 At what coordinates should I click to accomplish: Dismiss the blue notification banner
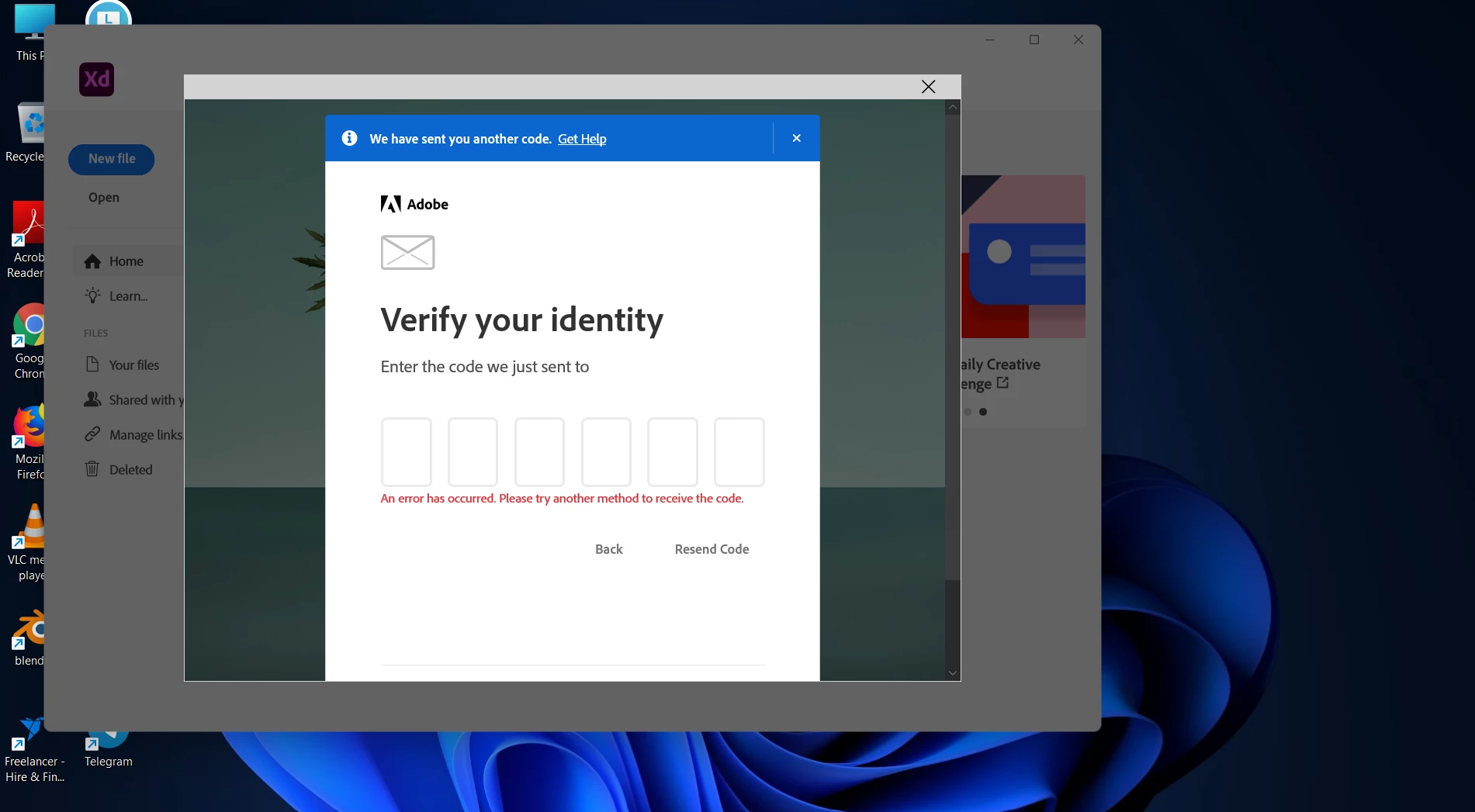coord(796,138)
